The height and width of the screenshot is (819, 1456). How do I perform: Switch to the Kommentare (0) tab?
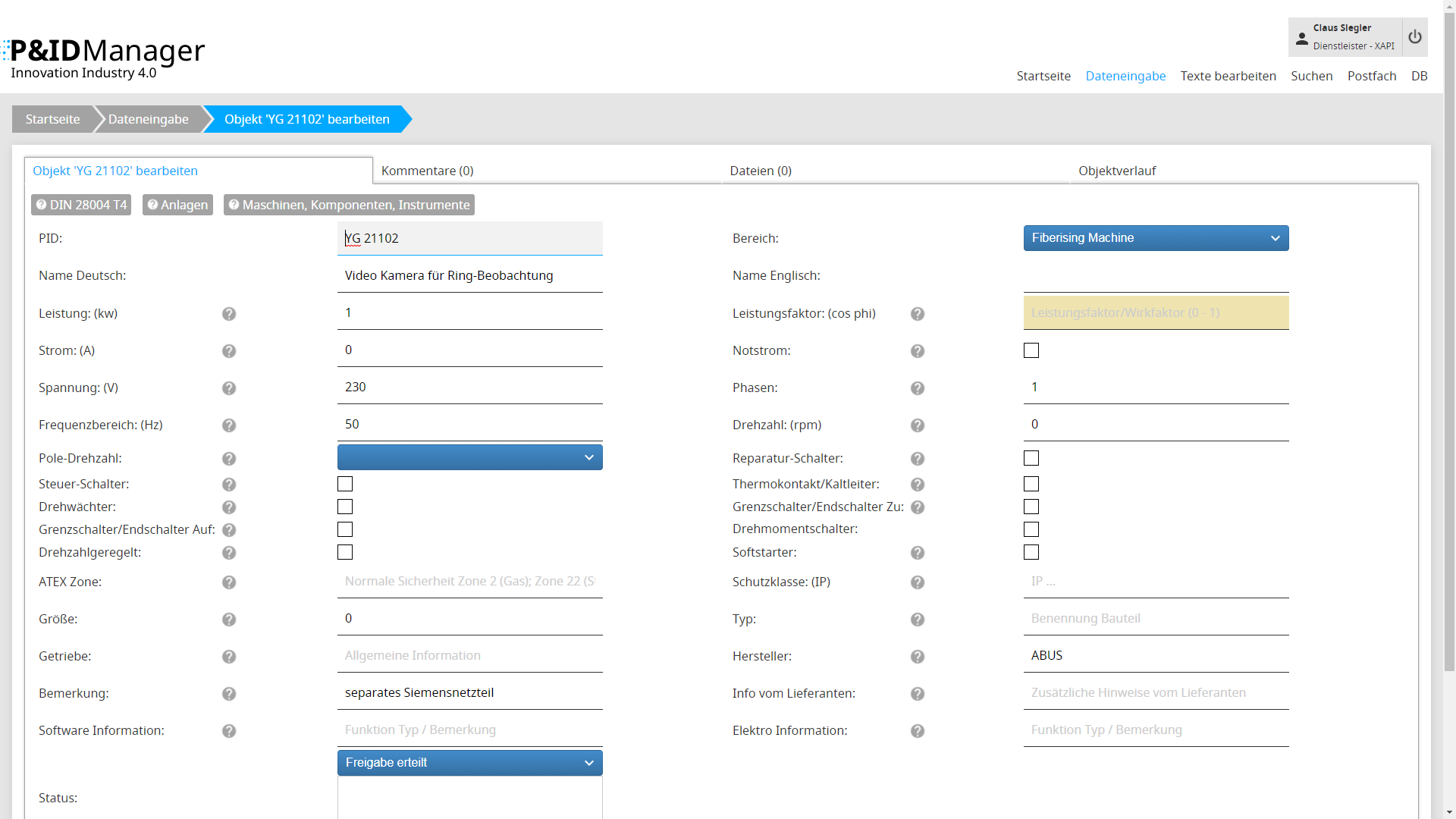point(427,171)
